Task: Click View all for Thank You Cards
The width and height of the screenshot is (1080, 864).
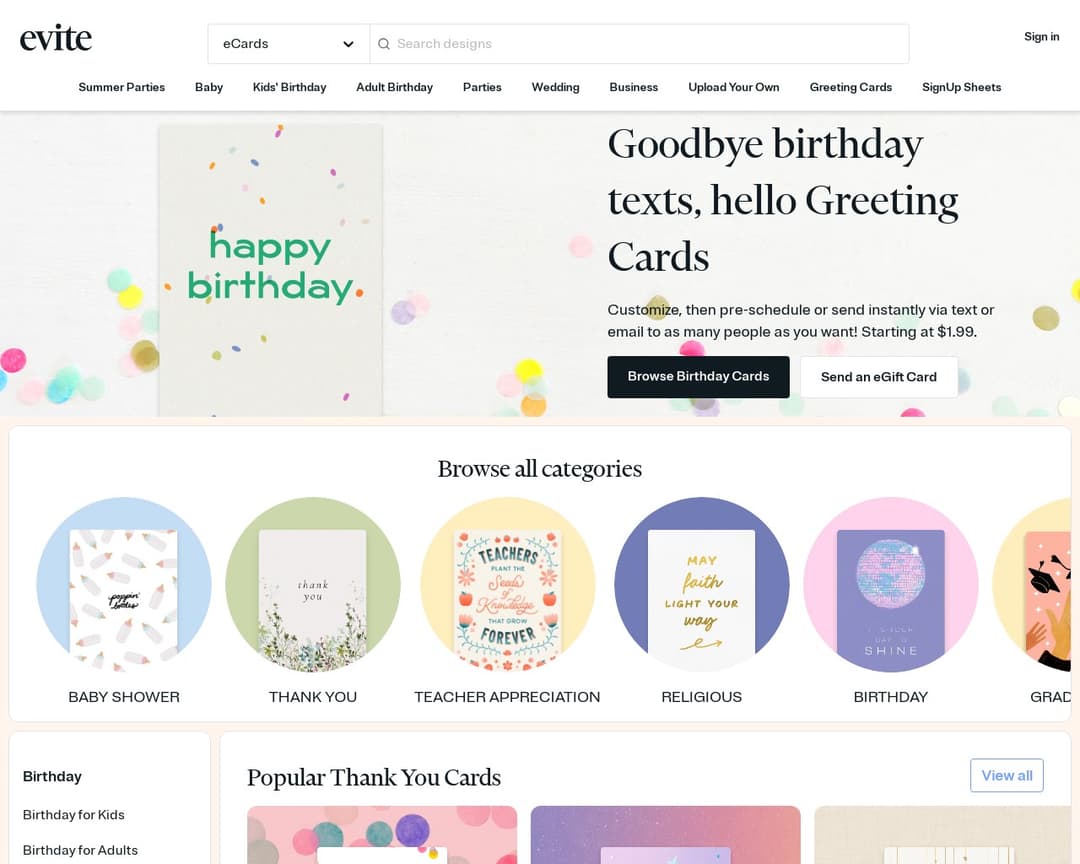Action: click(1007, 776)
